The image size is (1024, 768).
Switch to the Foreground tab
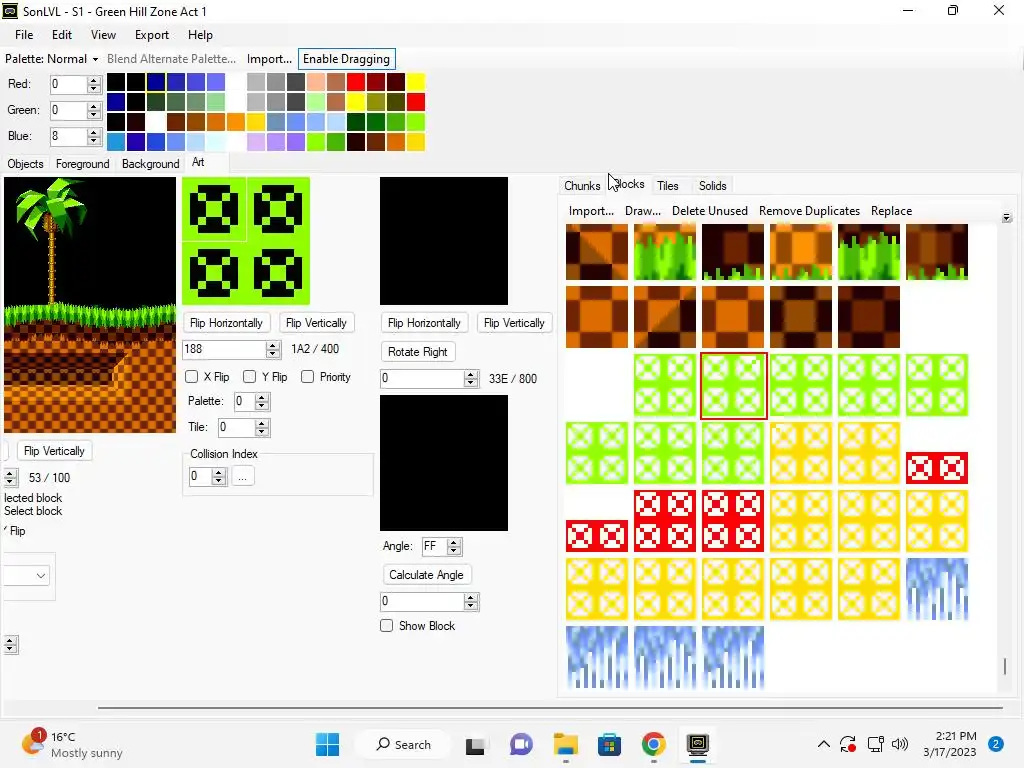(82, 164)
